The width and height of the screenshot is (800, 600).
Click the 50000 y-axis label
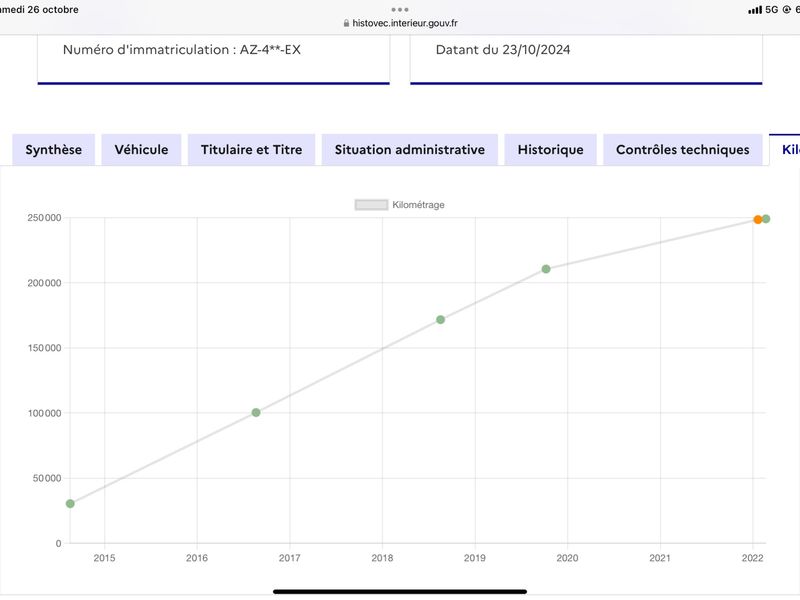click(x=47, y=478)
